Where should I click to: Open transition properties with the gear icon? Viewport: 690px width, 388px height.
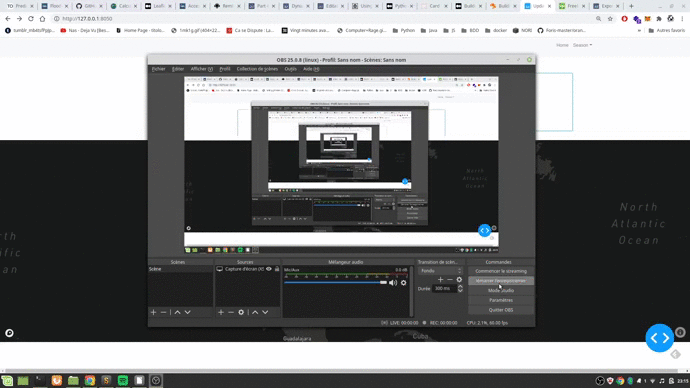[x=459, y=279]
